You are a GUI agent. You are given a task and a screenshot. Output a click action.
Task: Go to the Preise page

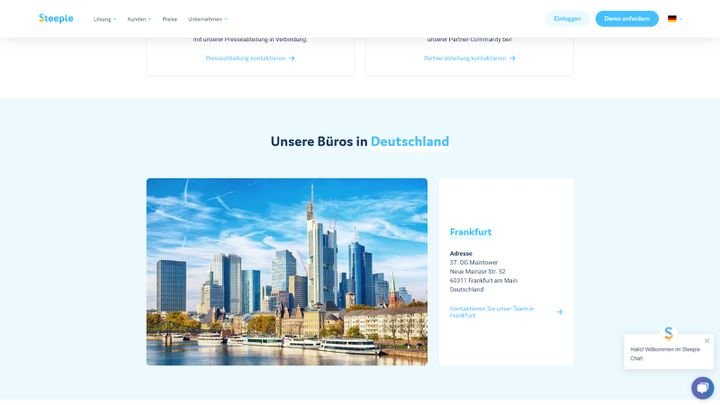click(x=169, y=19)
